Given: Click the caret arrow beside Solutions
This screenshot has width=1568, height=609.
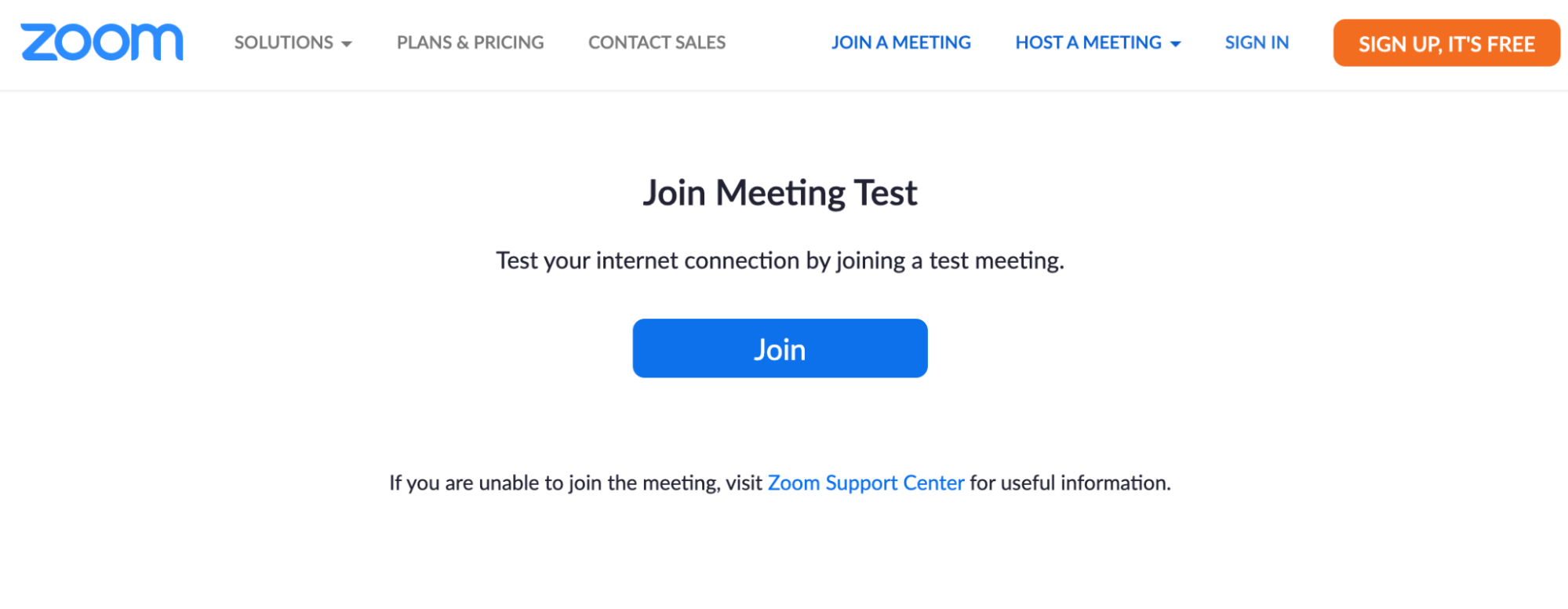Looking at the screenshot, I should coord(347,44).
